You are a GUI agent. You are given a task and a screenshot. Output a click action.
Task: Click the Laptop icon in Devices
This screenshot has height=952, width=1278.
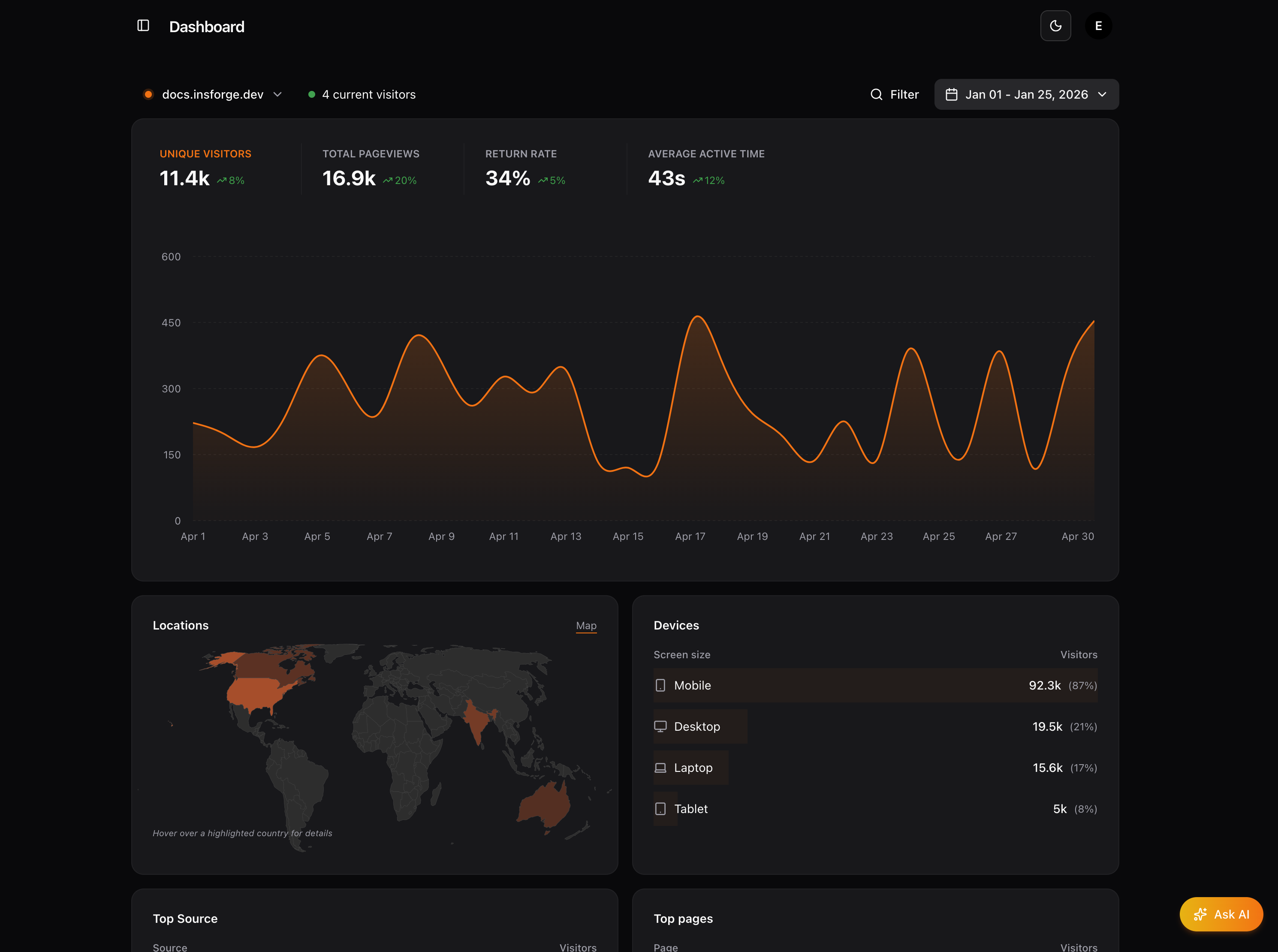(x=660, y=768)
